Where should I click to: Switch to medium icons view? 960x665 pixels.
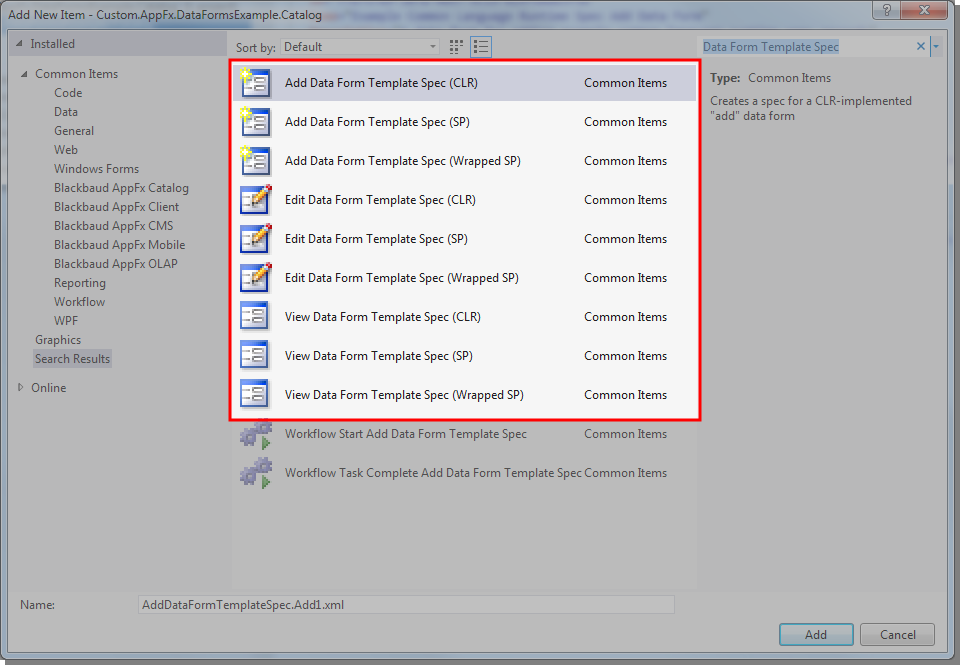click(x=456, y=47)
